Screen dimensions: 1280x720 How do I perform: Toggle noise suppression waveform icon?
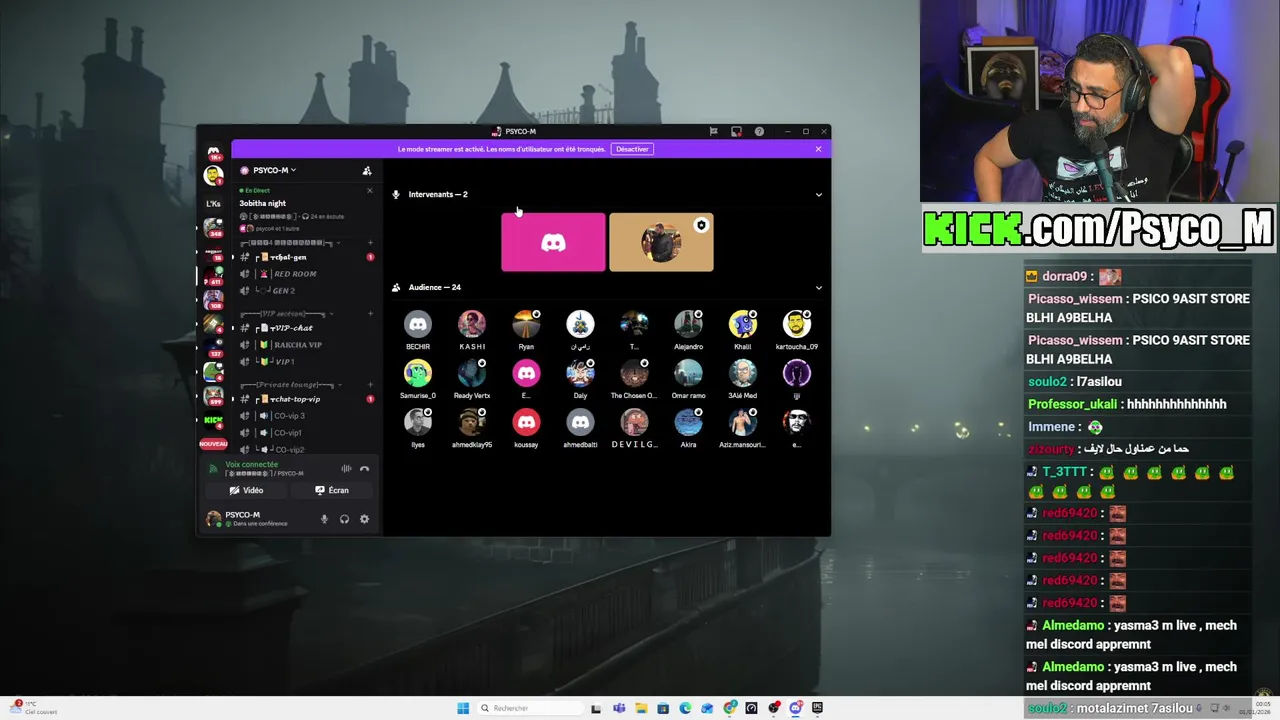(x=346, y=468)
